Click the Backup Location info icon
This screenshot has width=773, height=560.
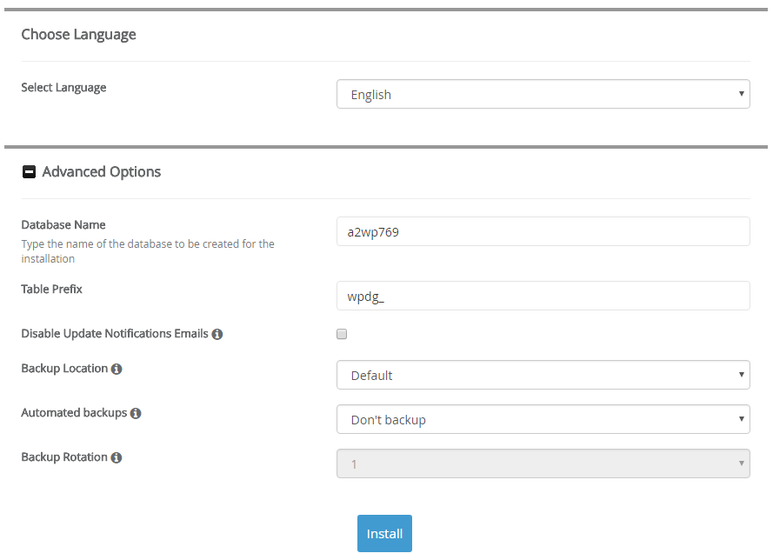(116, 369)
